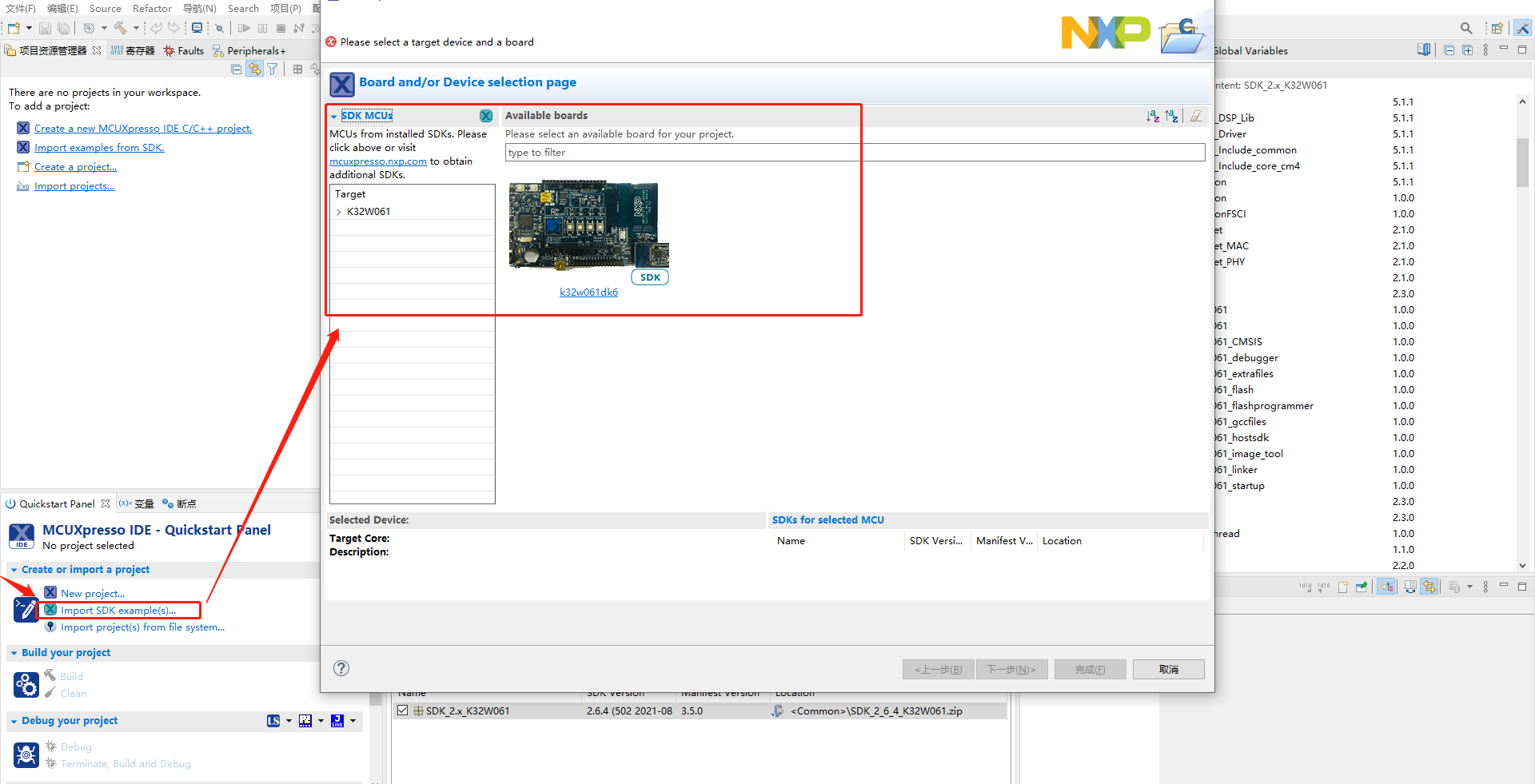Click the J-Link debug probe icon
Screen dimensions: 1535x784
(x=337, y=721)
